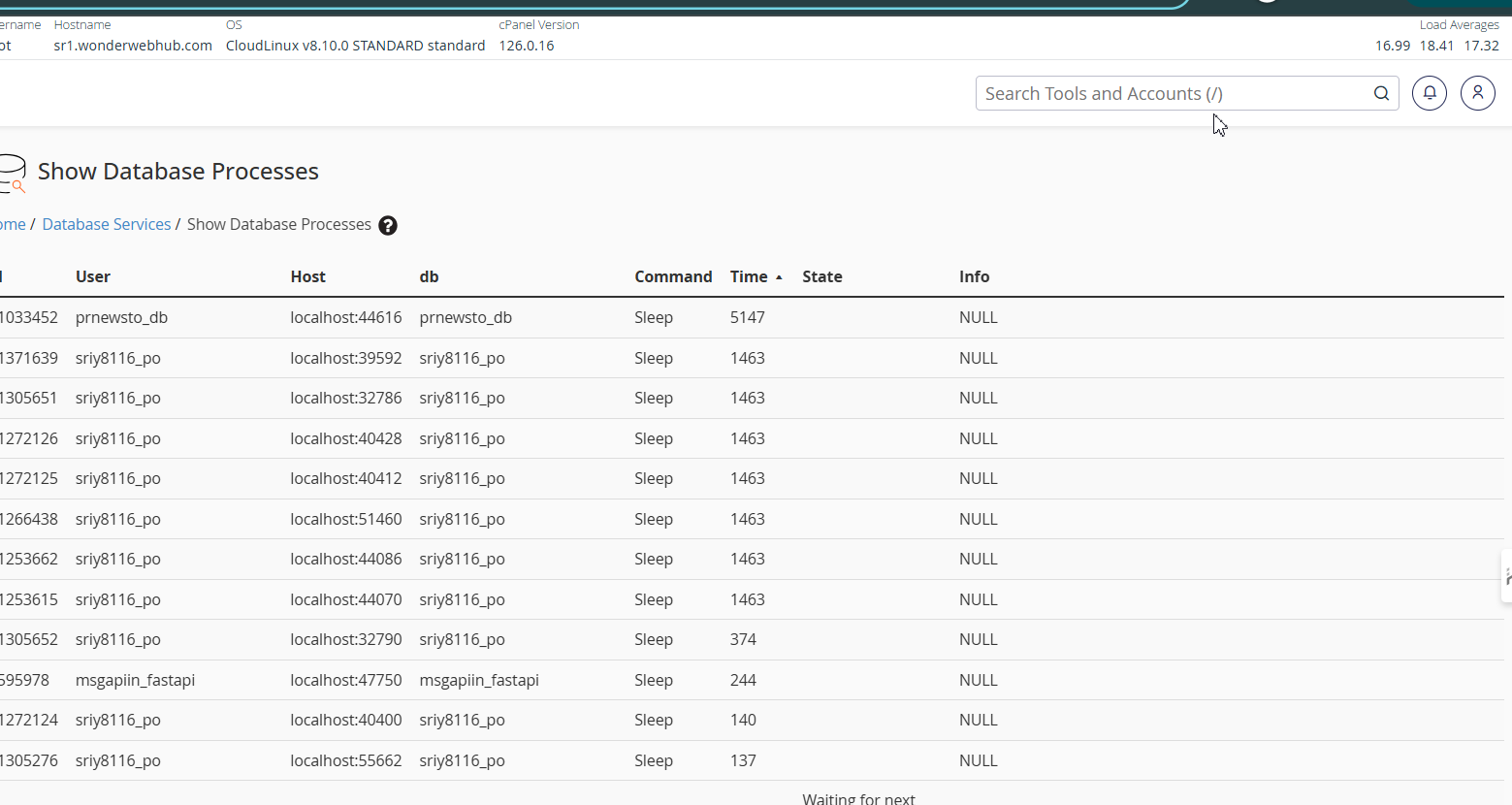
Task: Click the help question mark icon
Action: [x=388, y=225]
